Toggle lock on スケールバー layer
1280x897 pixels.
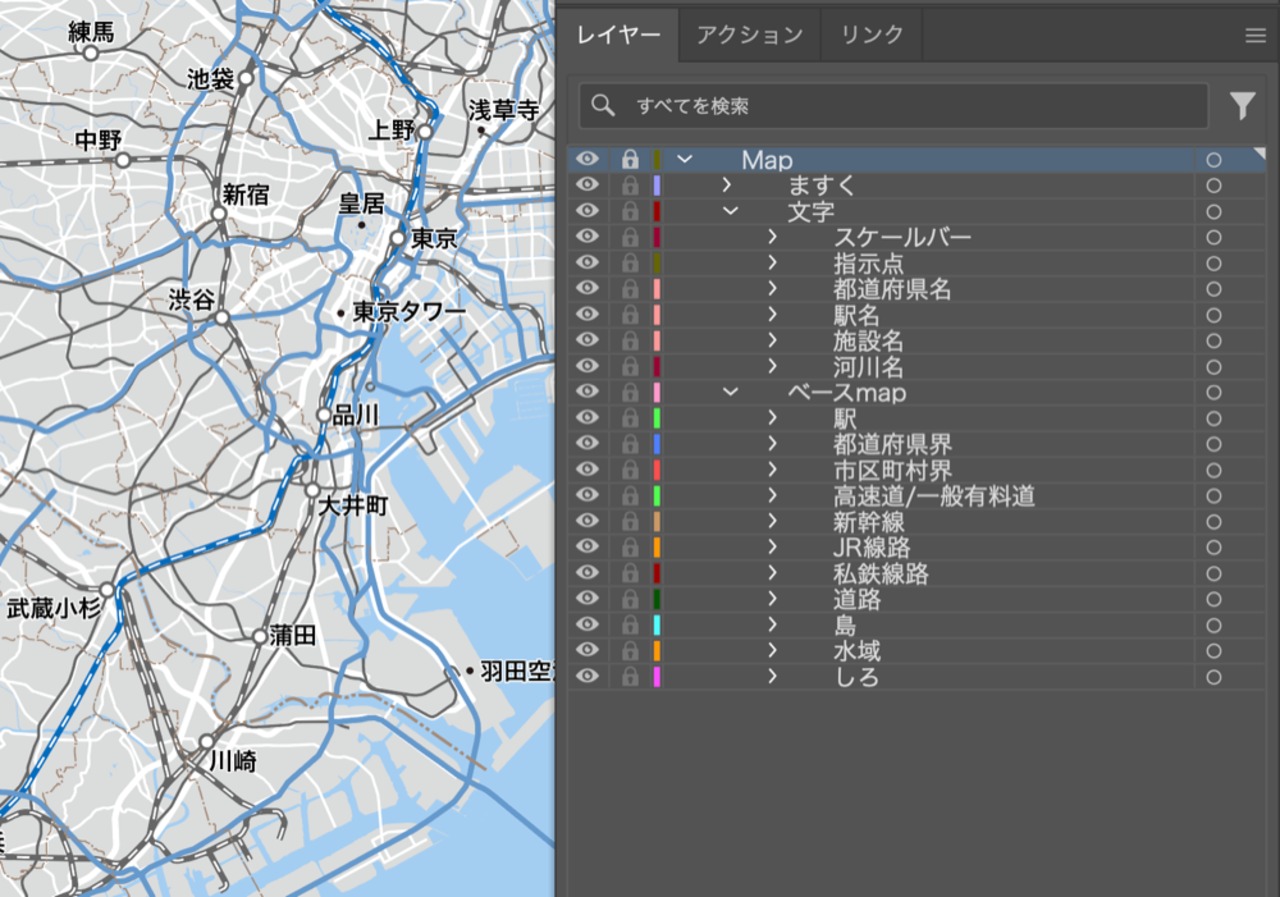point(630,237)
